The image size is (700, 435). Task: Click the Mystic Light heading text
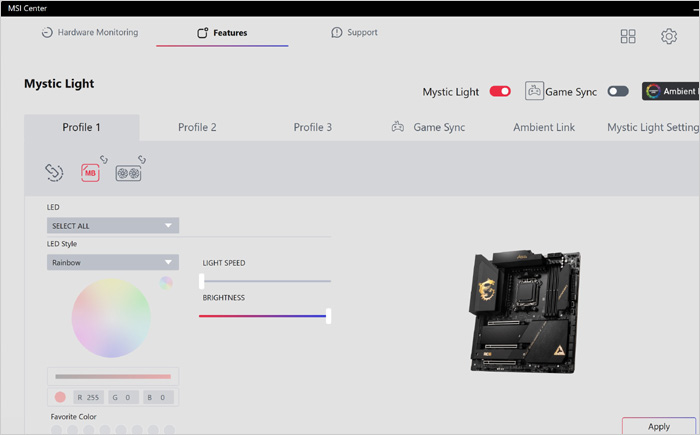[59, 84]
